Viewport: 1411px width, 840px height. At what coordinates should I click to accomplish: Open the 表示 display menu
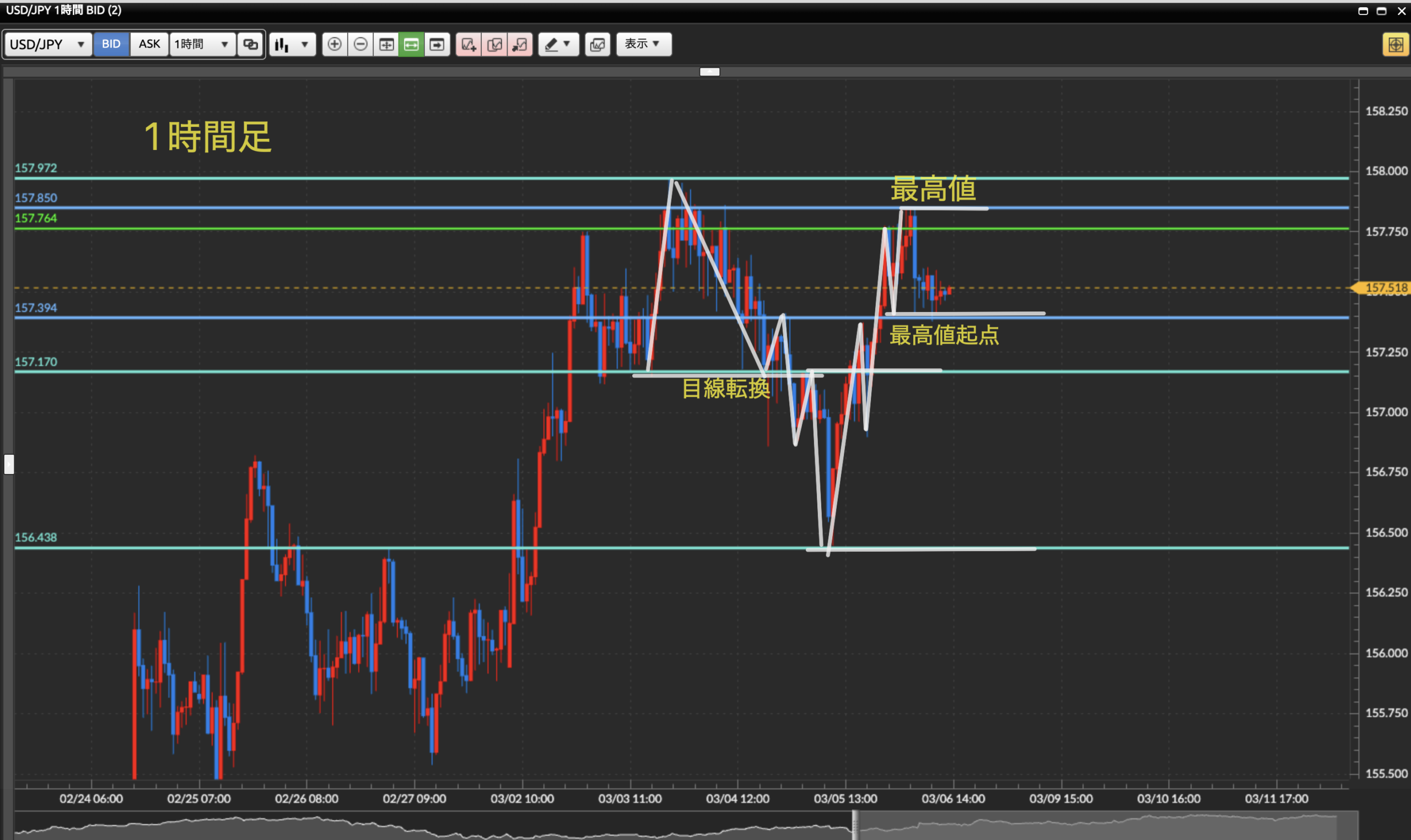click(x=644, y=44)
